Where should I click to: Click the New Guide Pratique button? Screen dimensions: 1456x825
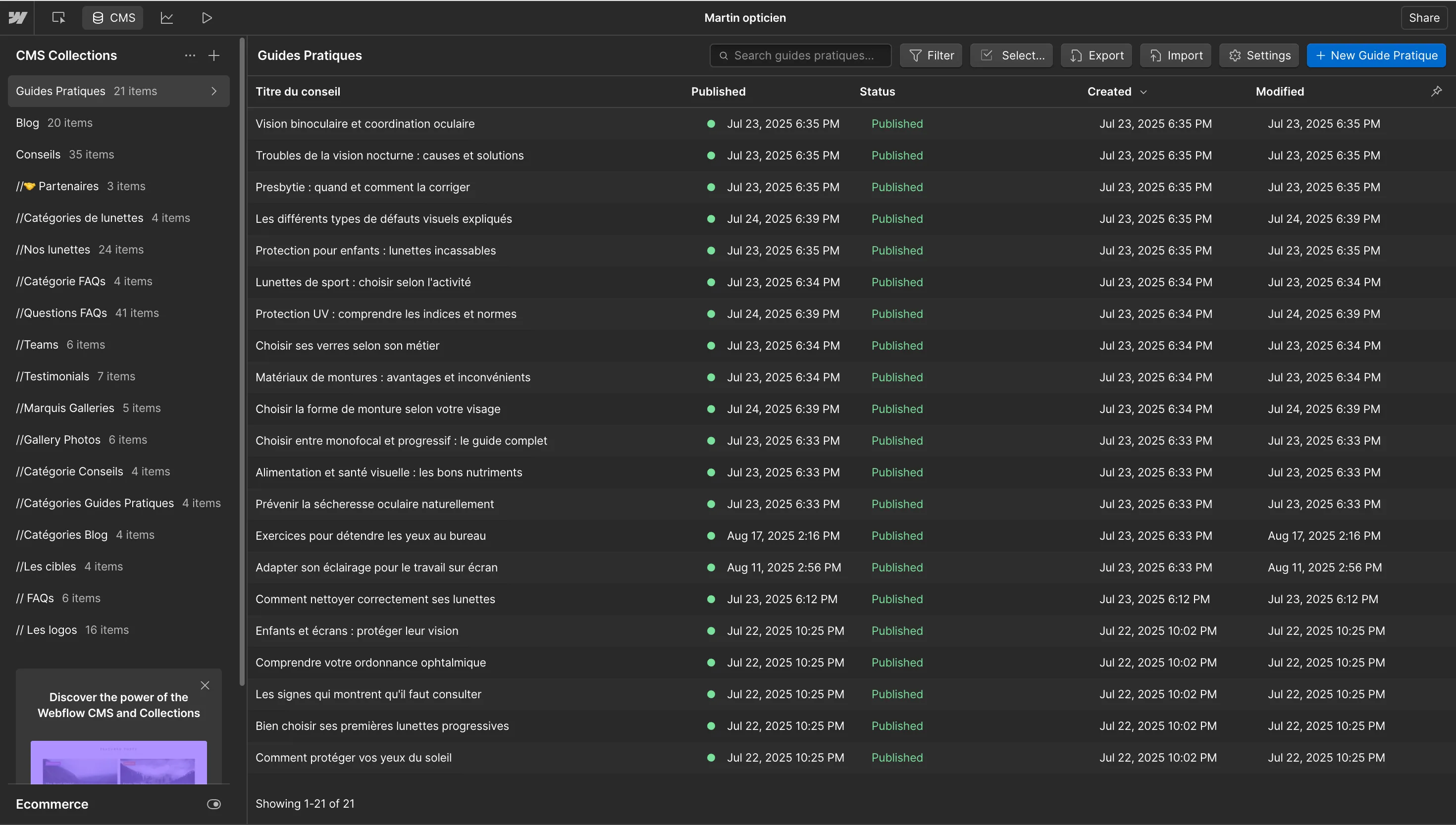[1376, 55]
